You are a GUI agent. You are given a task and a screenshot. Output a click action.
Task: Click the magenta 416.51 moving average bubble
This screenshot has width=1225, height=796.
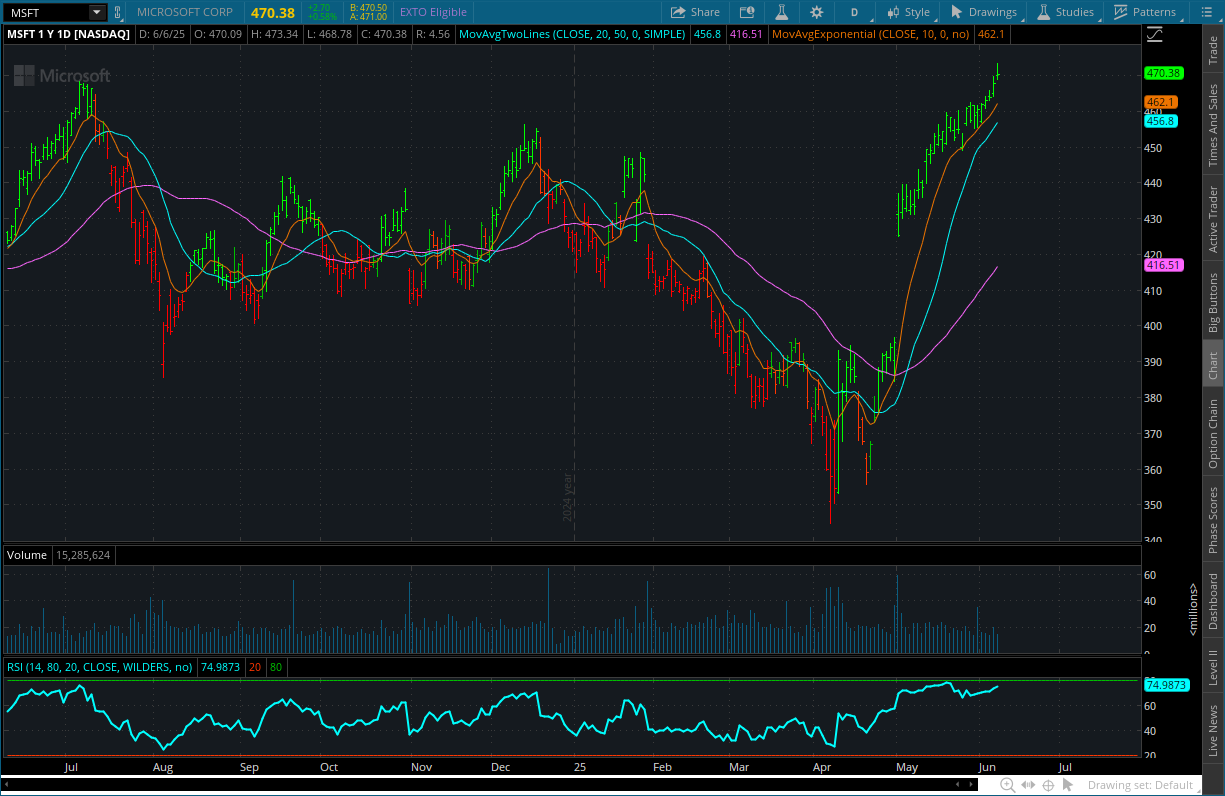[x=1164, y=265]
